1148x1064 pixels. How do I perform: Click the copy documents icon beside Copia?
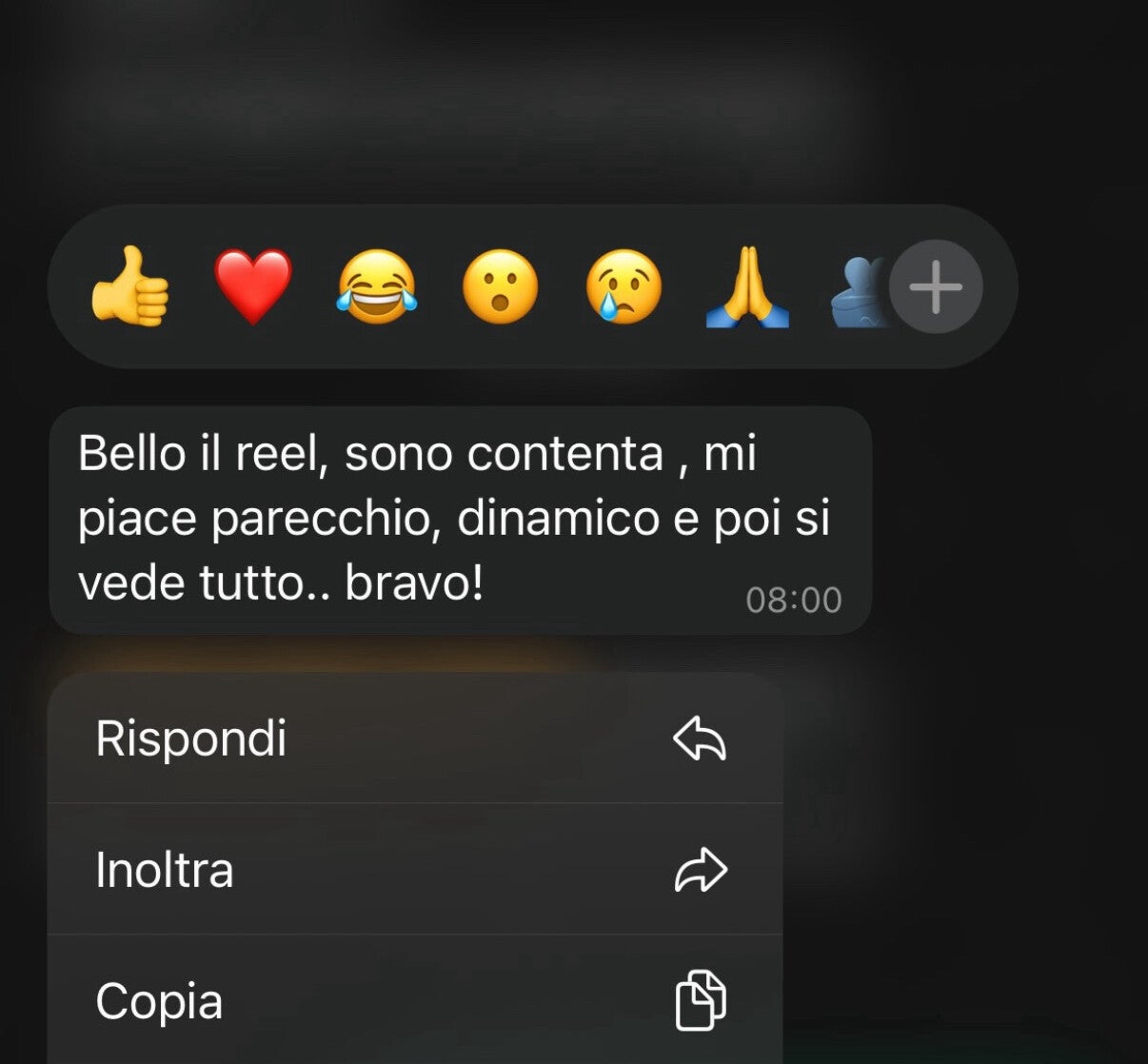[x=701, y=1000]
